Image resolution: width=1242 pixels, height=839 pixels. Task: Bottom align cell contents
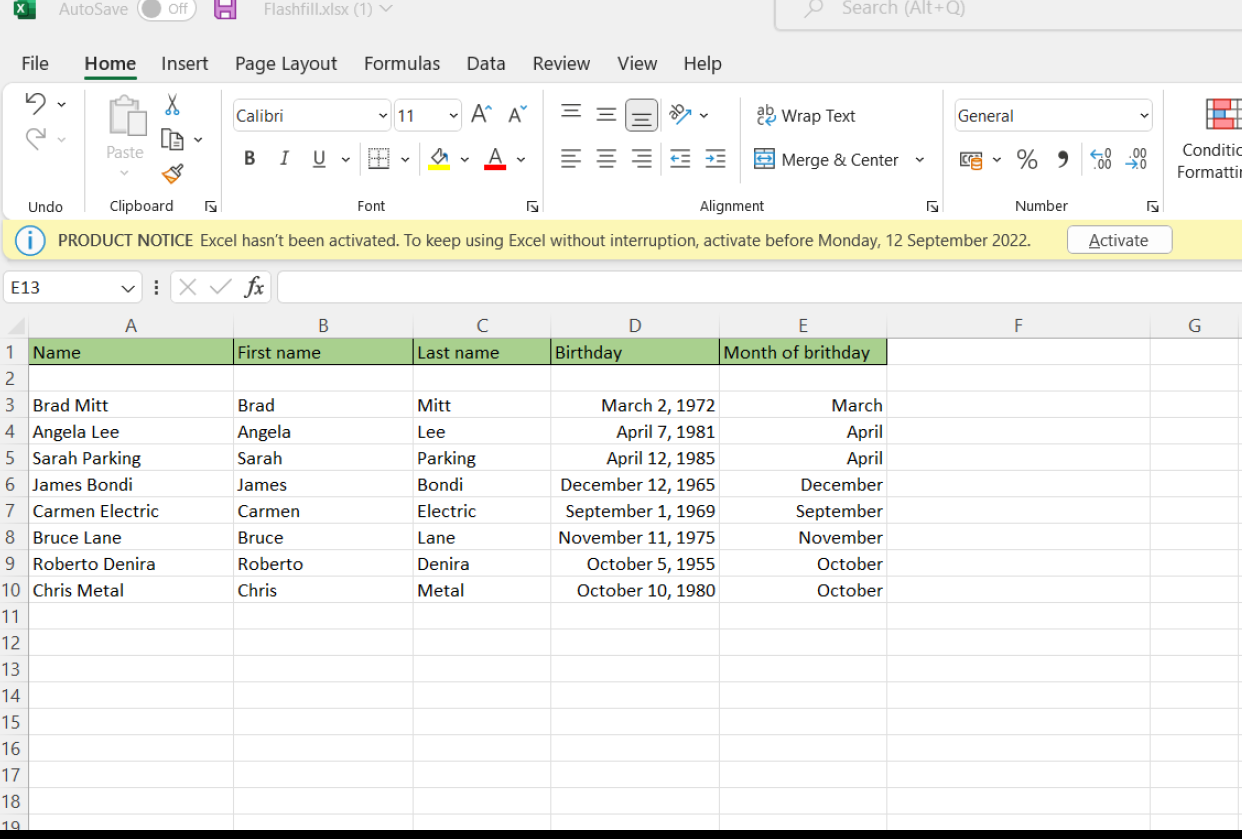642,116
